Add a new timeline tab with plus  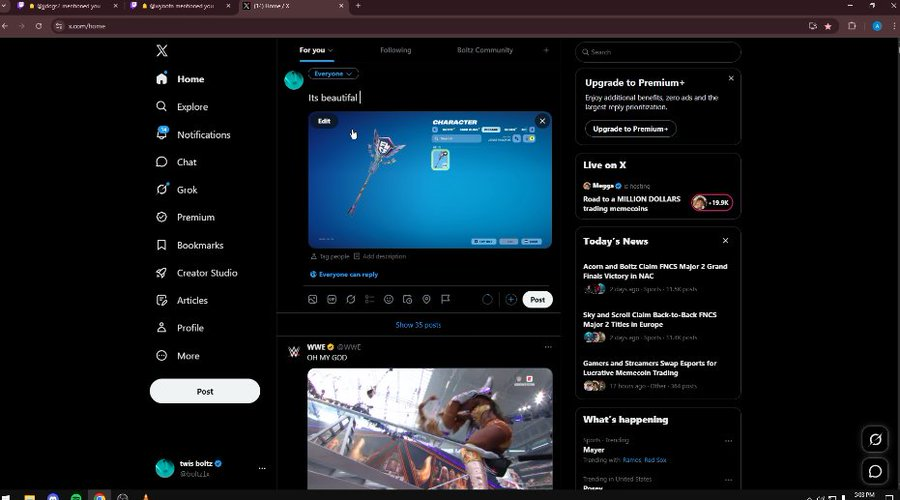(546, 50)
